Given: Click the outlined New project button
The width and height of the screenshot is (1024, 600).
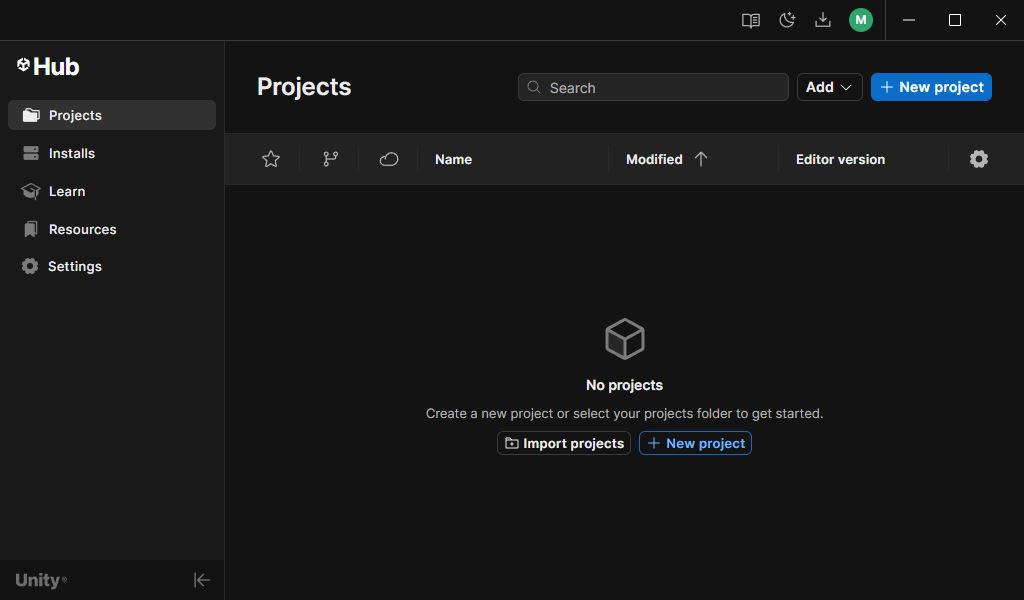Looking at the screenshot, I should (696, 443).
